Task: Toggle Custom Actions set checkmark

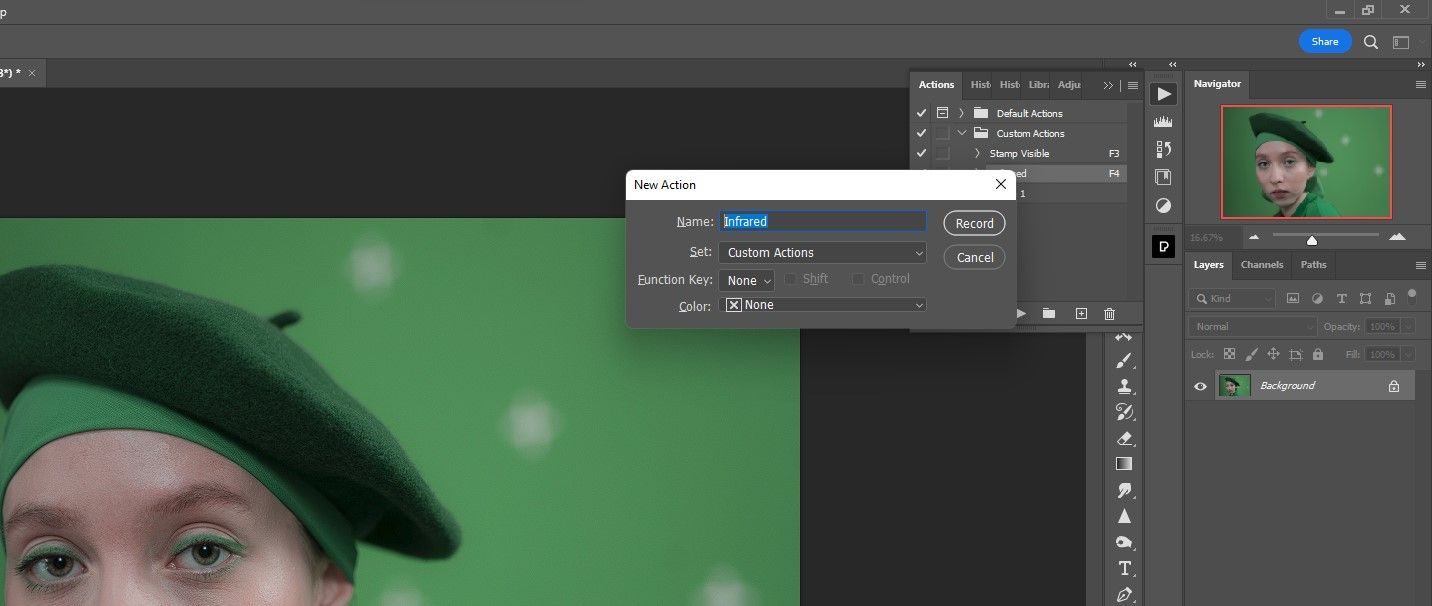Action: click(x=922, y=133)
